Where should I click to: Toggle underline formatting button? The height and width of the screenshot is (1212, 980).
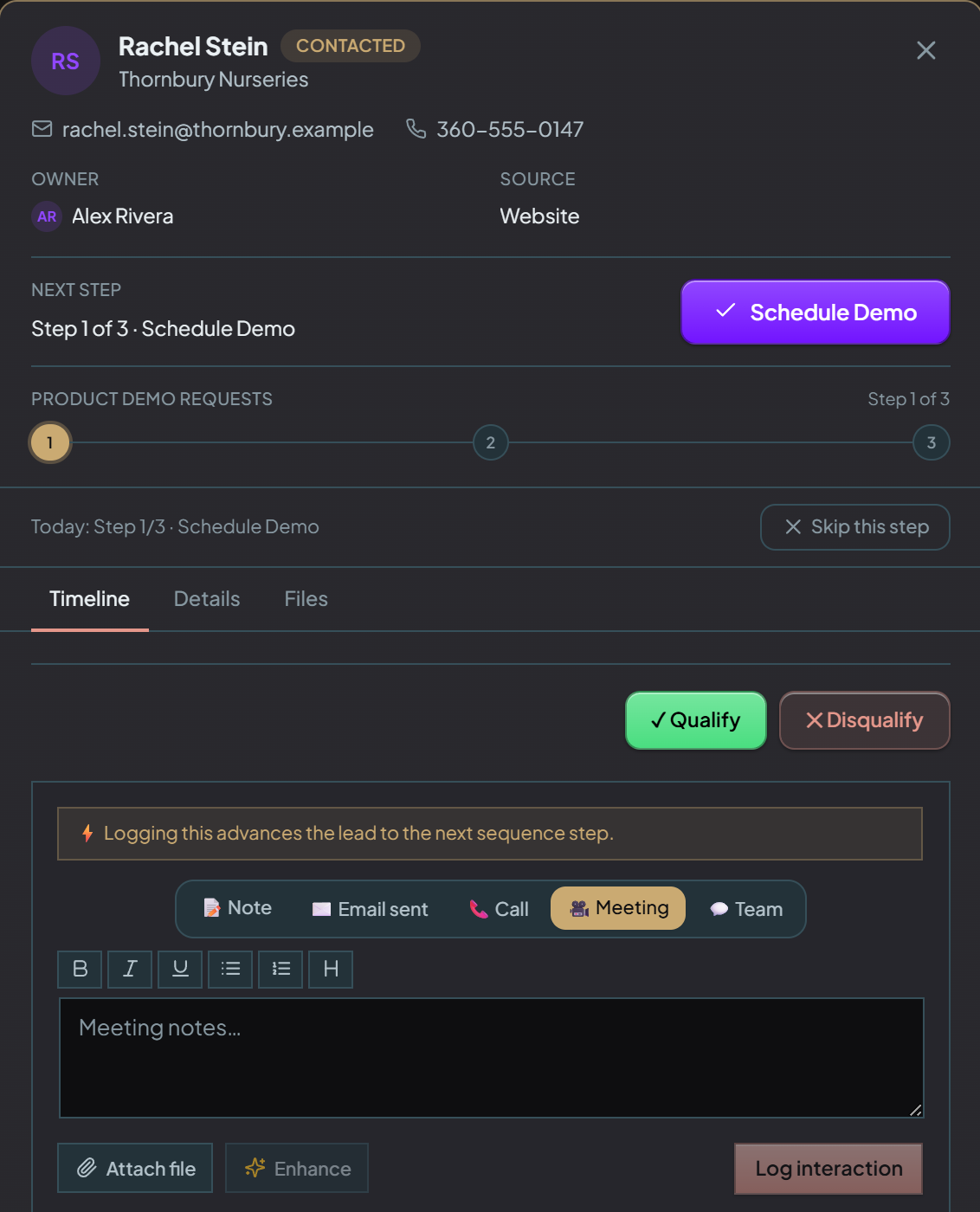click(x=180, y=969)
